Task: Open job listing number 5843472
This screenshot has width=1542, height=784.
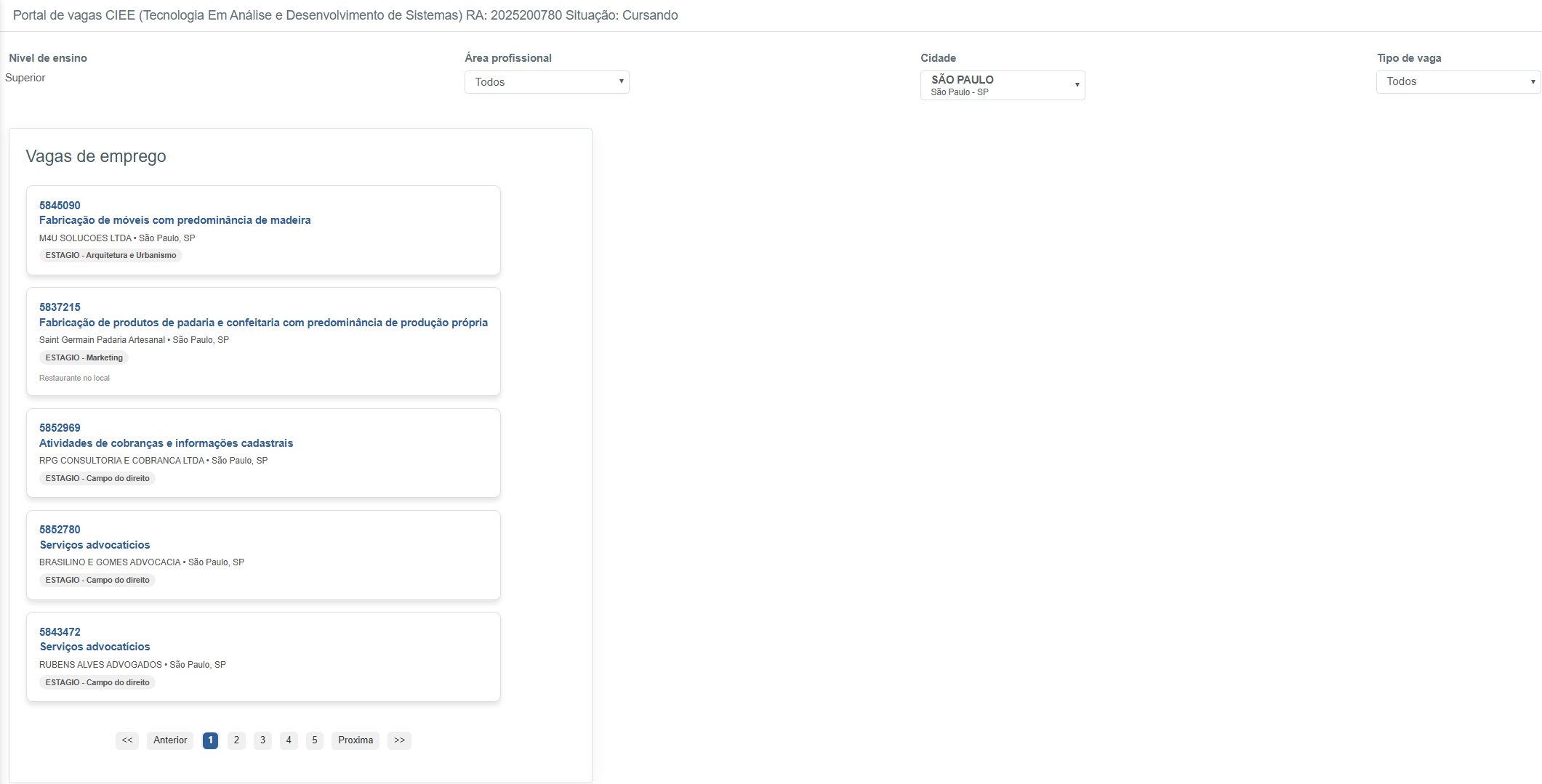Action: pyautogui.click(x=60, y=632)
